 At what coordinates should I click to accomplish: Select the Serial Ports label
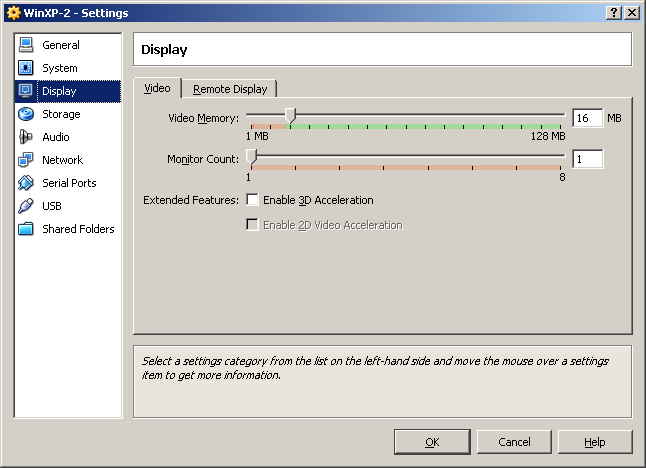pos(69,183)
